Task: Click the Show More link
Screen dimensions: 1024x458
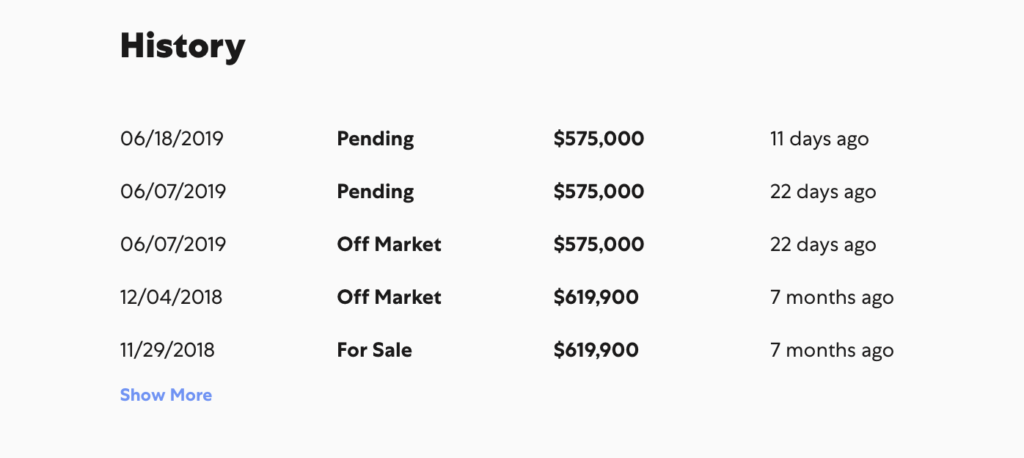Action: (166, 395)
